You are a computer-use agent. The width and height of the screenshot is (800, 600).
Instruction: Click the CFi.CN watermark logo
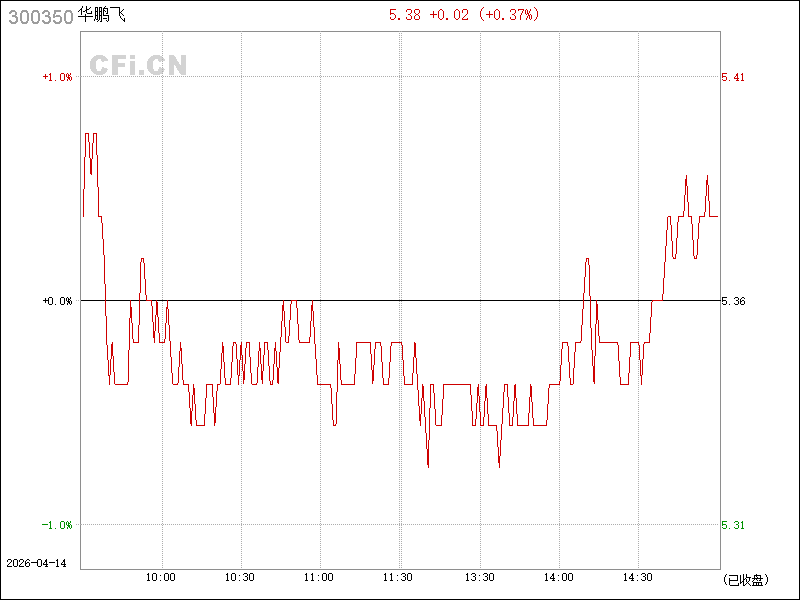point(138,65)
